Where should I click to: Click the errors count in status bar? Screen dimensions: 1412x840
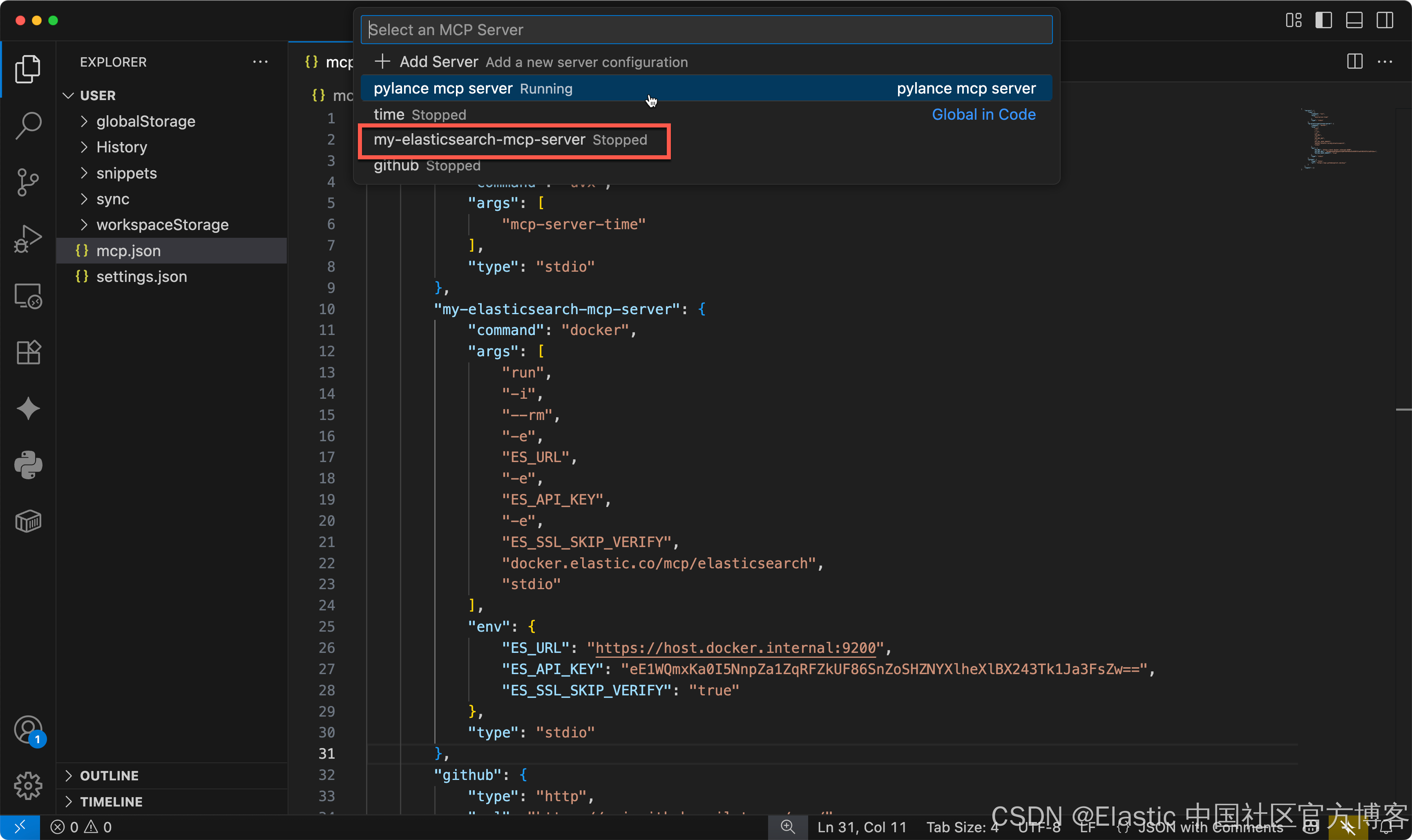pos(65,827)
